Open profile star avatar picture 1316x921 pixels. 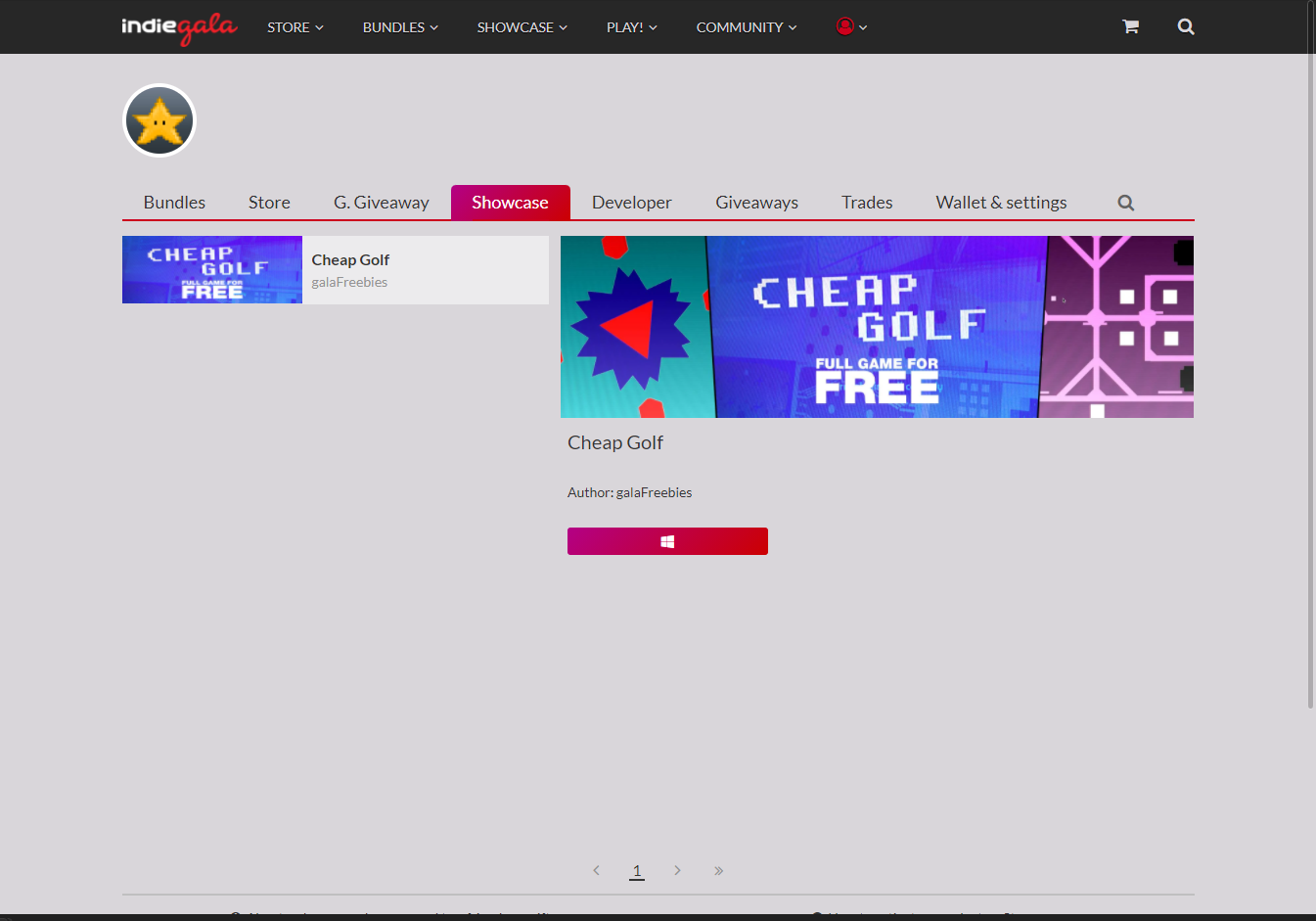(x=159, y=120)
